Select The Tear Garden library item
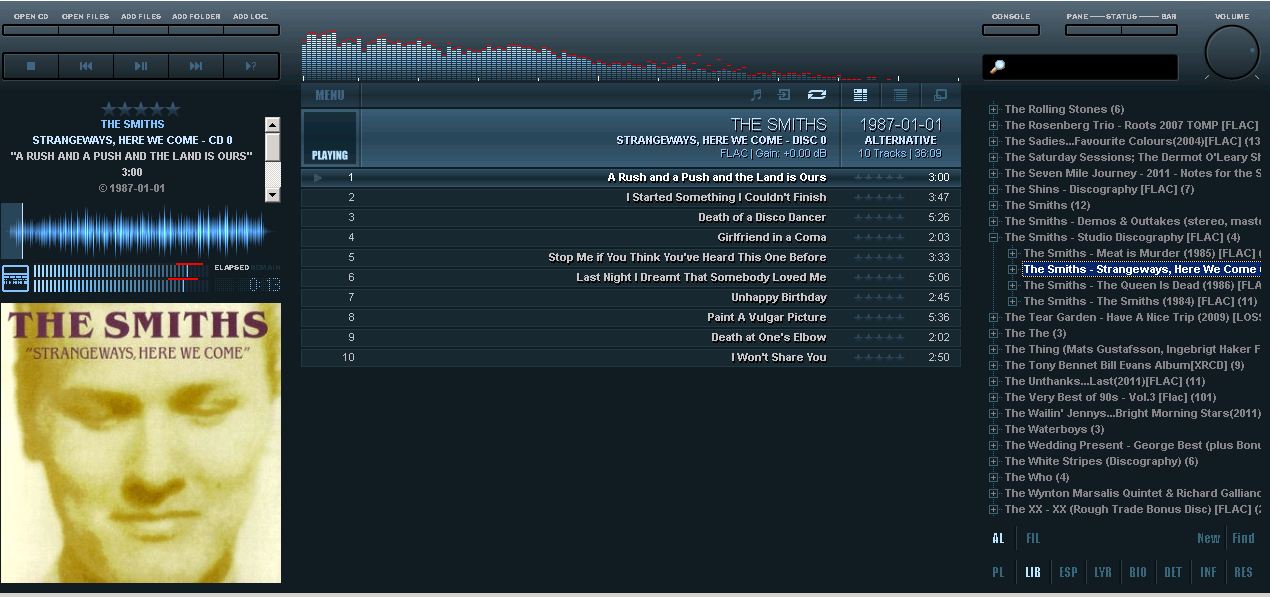This screenshot has height=597, width=1270. [1132, 317]
